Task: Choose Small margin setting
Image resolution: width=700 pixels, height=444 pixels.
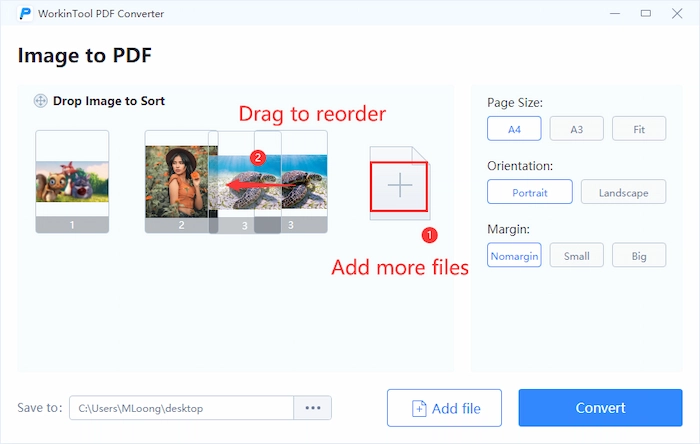Action: (576, 255)
